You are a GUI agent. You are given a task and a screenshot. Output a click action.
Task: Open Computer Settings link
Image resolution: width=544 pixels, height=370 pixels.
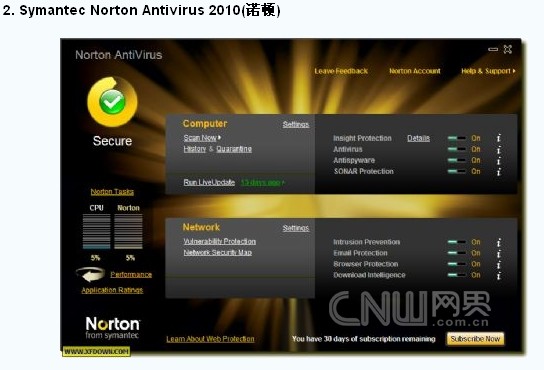[x=296, y=124]
